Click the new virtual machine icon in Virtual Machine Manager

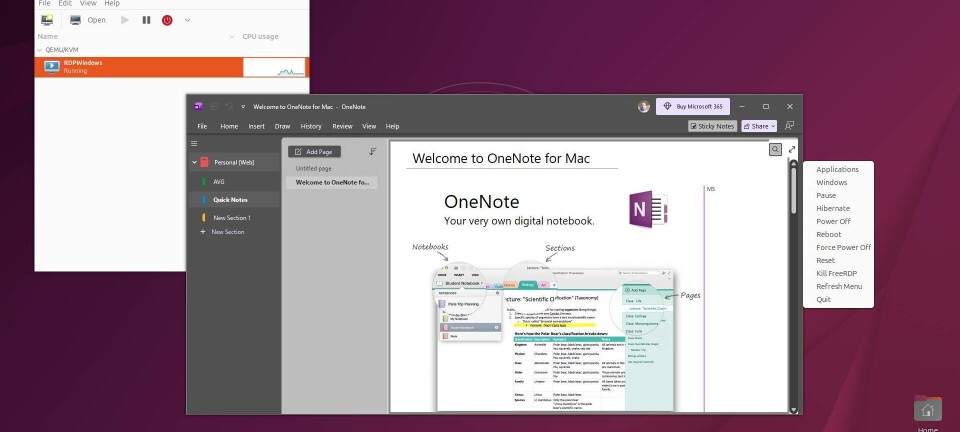pos(47,20)
